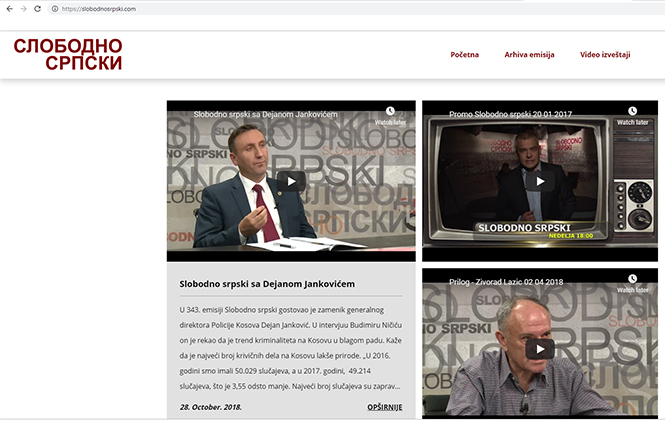This screenshot has width=665, height=422.
Task: Click the Слободно Српски site logo
Action: [x=68, y=54]
